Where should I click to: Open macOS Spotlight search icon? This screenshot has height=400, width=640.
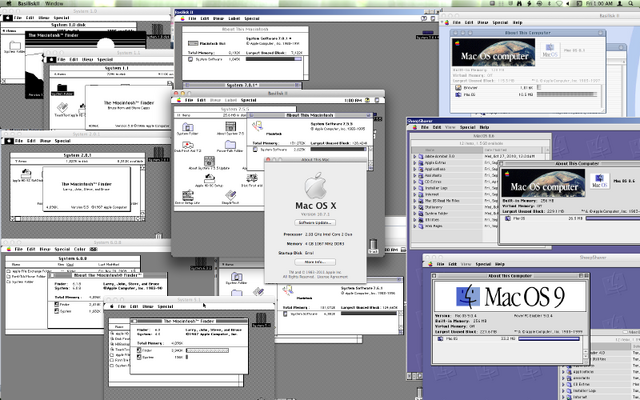tap(631, 3)
